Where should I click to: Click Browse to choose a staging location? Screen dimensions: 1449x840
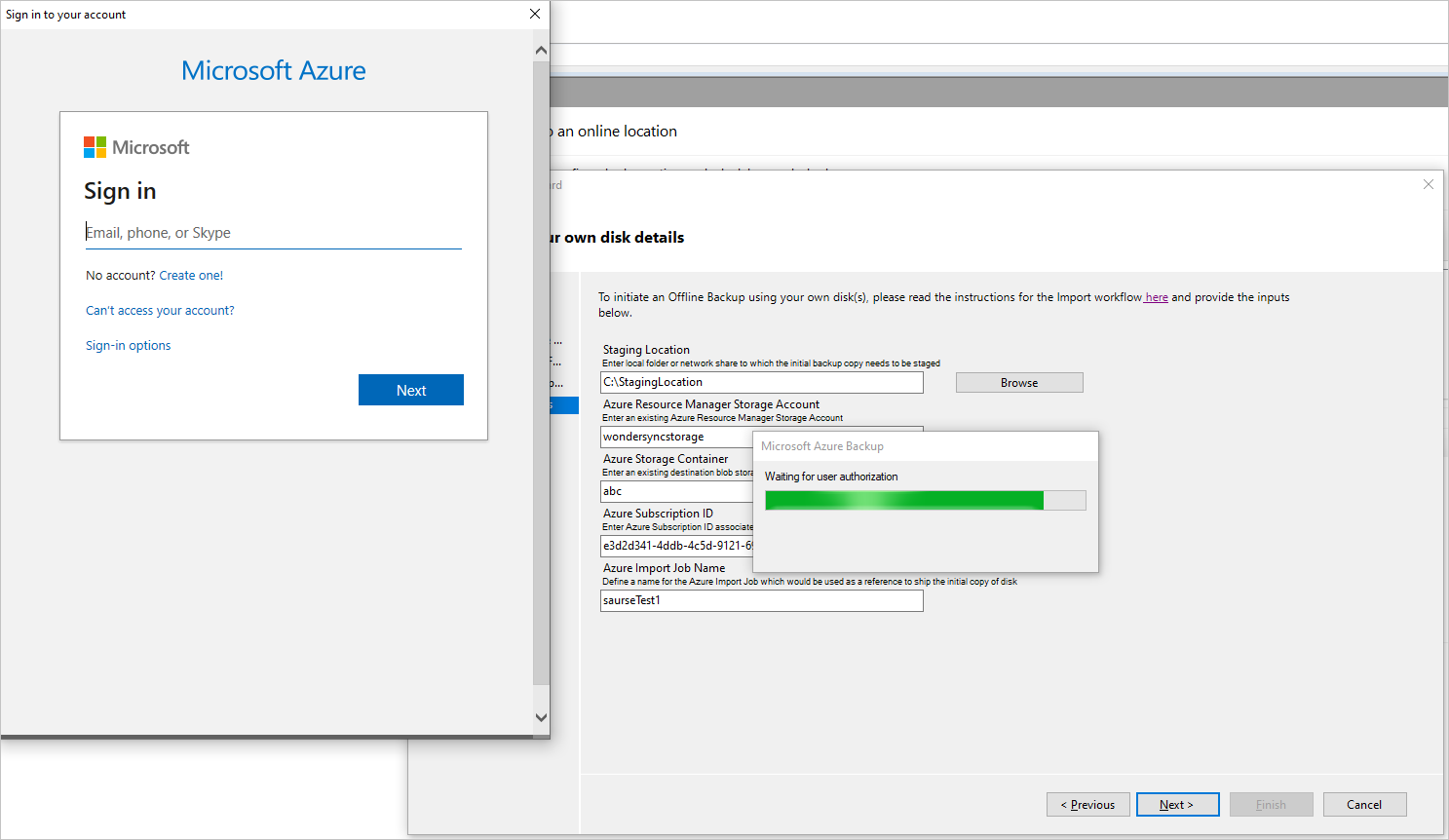[1018, 382]
